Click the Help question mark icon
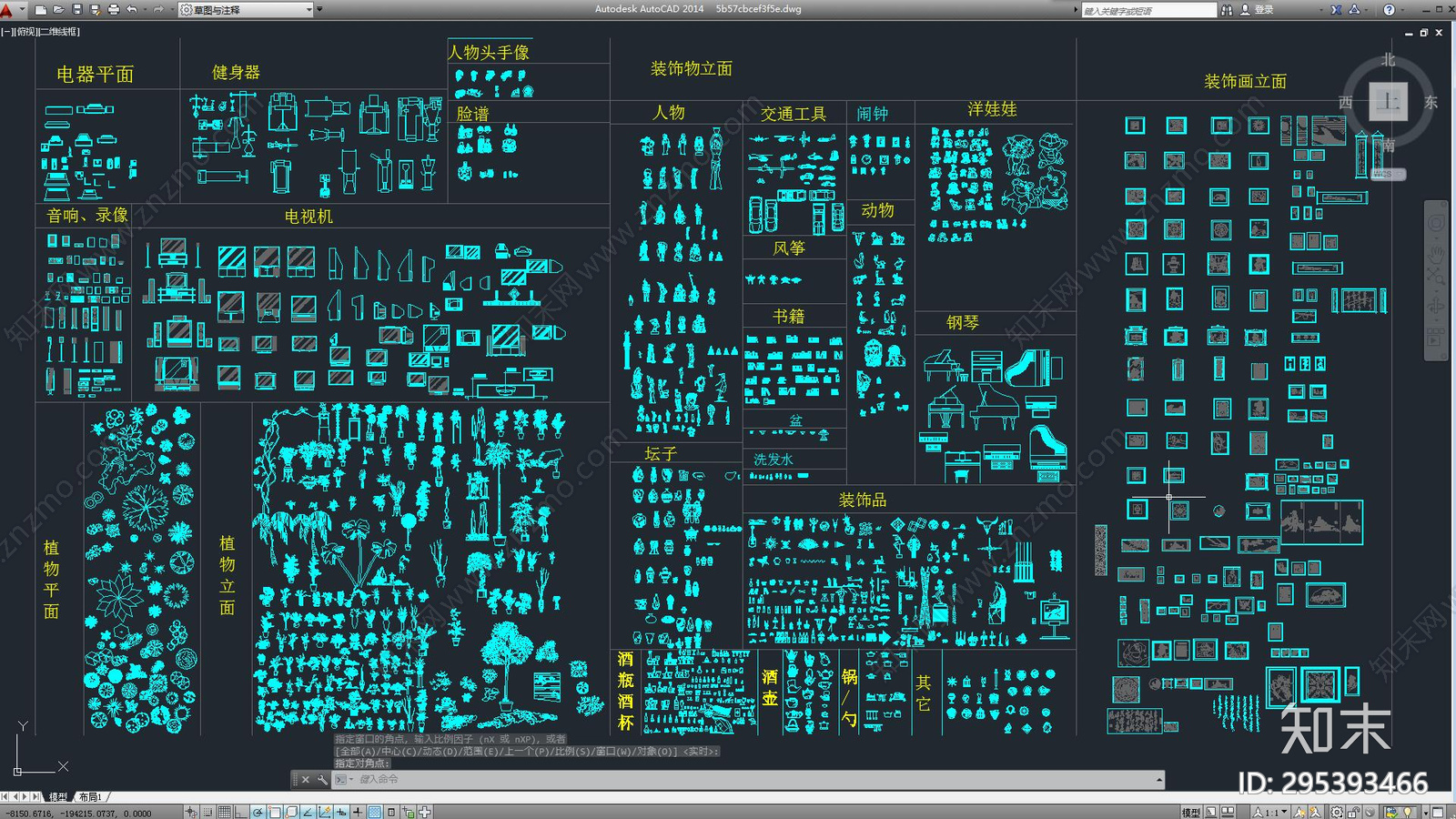Screen dimensions: 1456x819 click(x=1389, y=10)
